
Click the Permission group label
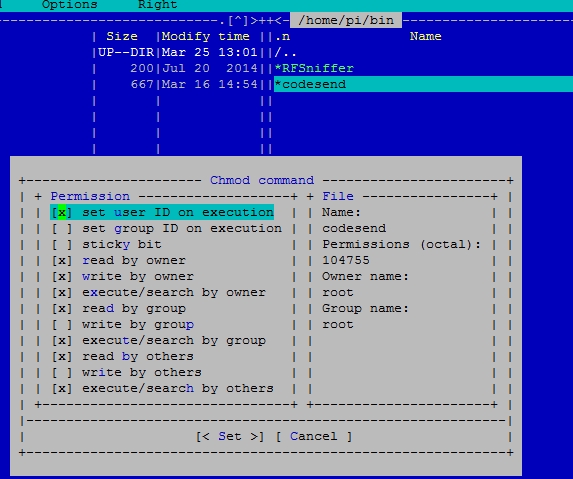pos(90,196)
